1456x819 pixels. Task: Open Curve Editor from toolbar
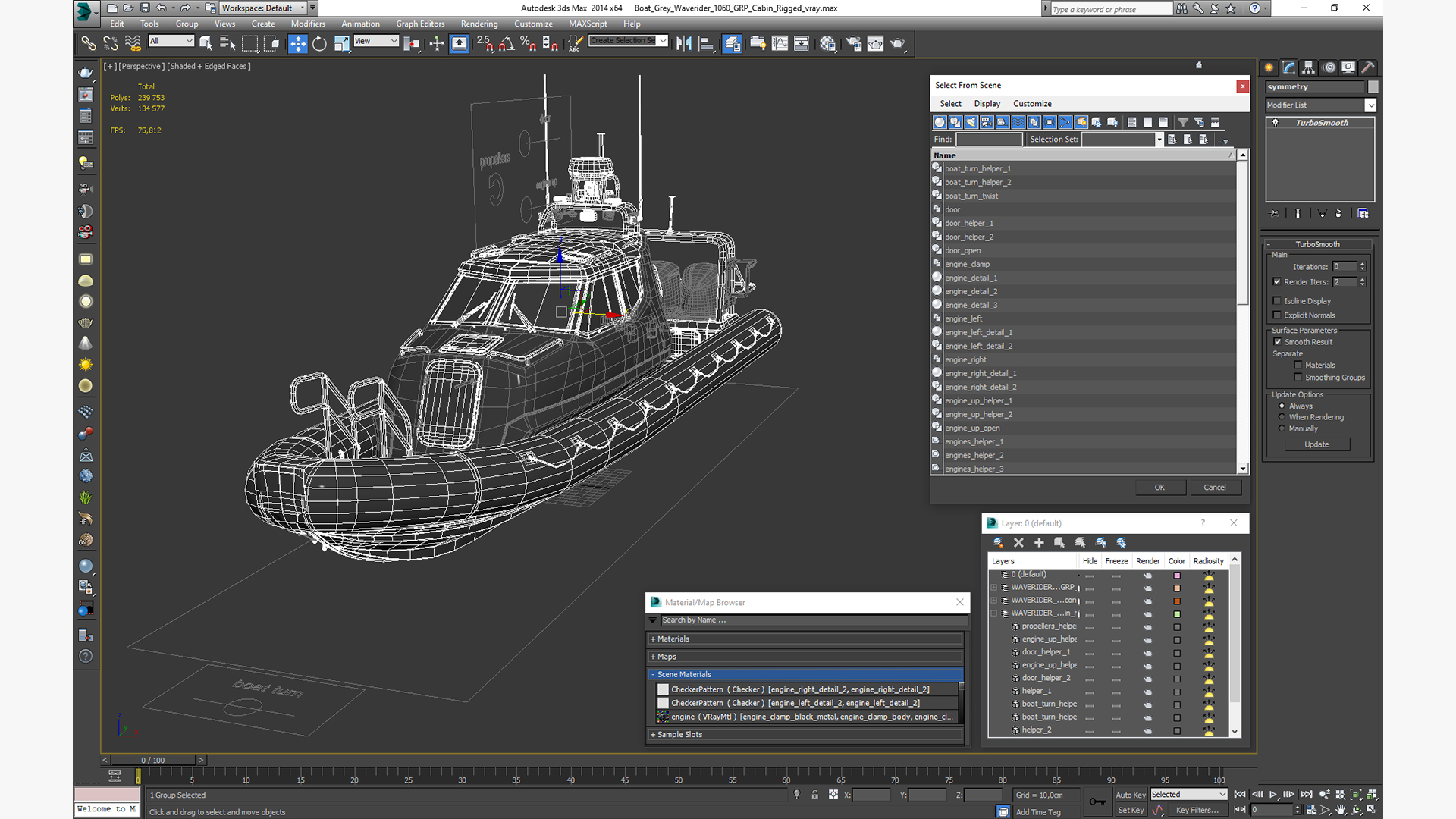pos(780,43)
